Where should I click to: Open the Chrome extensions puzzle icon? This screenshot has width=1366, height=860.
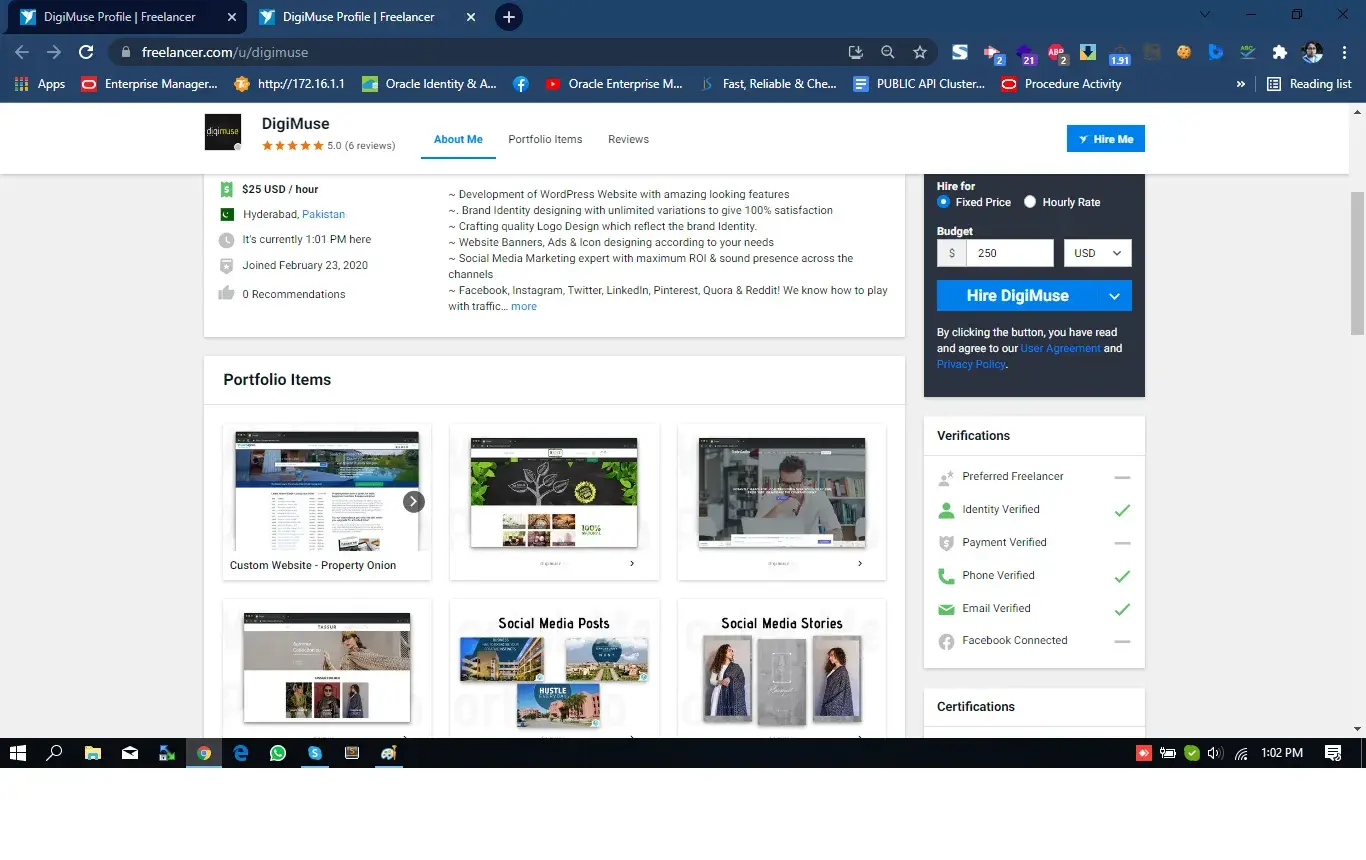pyautogui.click(x=1279, y=52)
